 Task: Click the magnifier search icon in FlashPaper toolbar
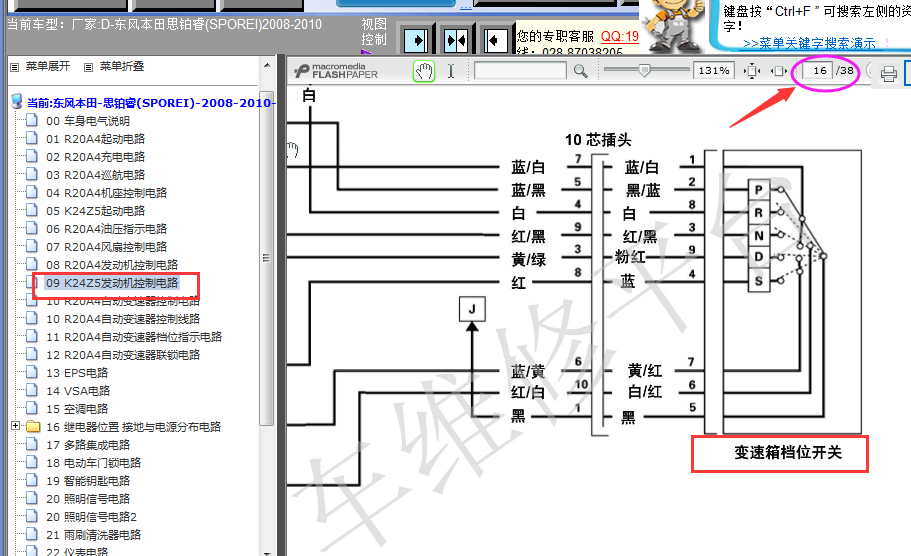pyautogui.click(x=580, y=71)
